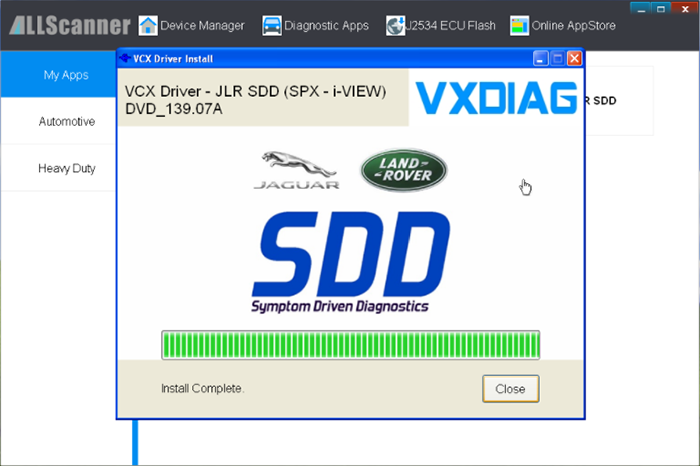Maximize the ALLScanner main window

pyautogui.click(x=661, y=8)
